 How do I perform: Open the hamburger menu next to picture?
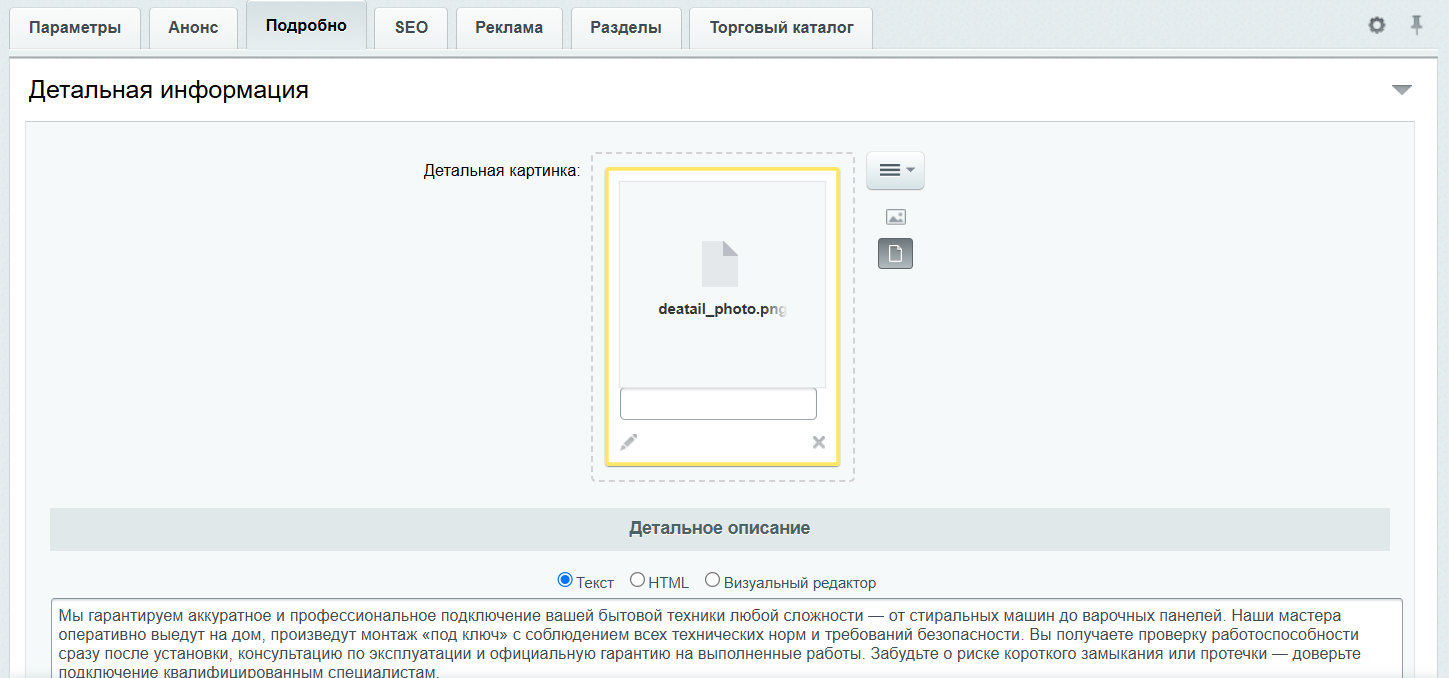[895, 171]
